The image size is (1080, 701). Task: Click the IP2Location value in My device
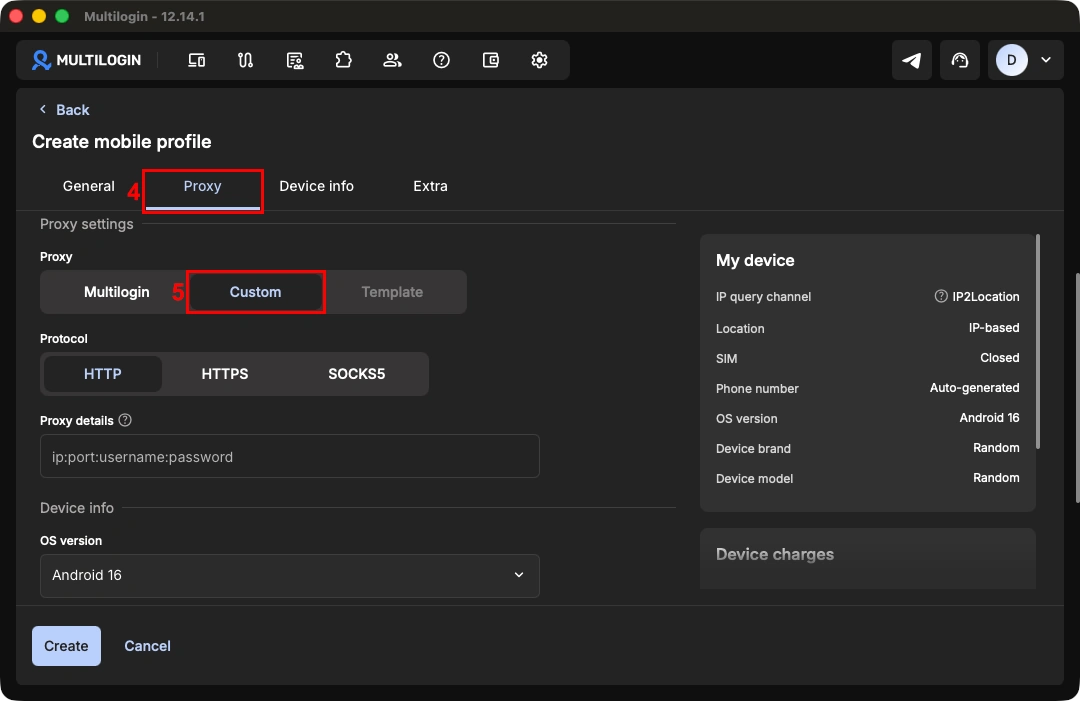point(986,297)
